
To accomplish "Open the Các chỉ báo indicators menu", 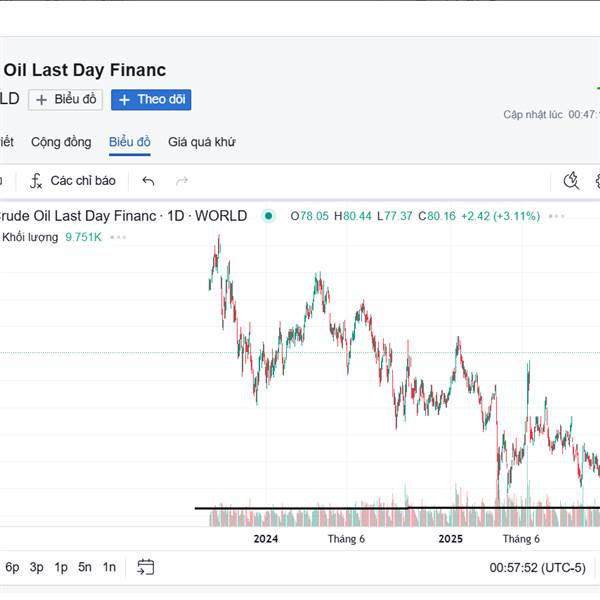I will [73, 181].
